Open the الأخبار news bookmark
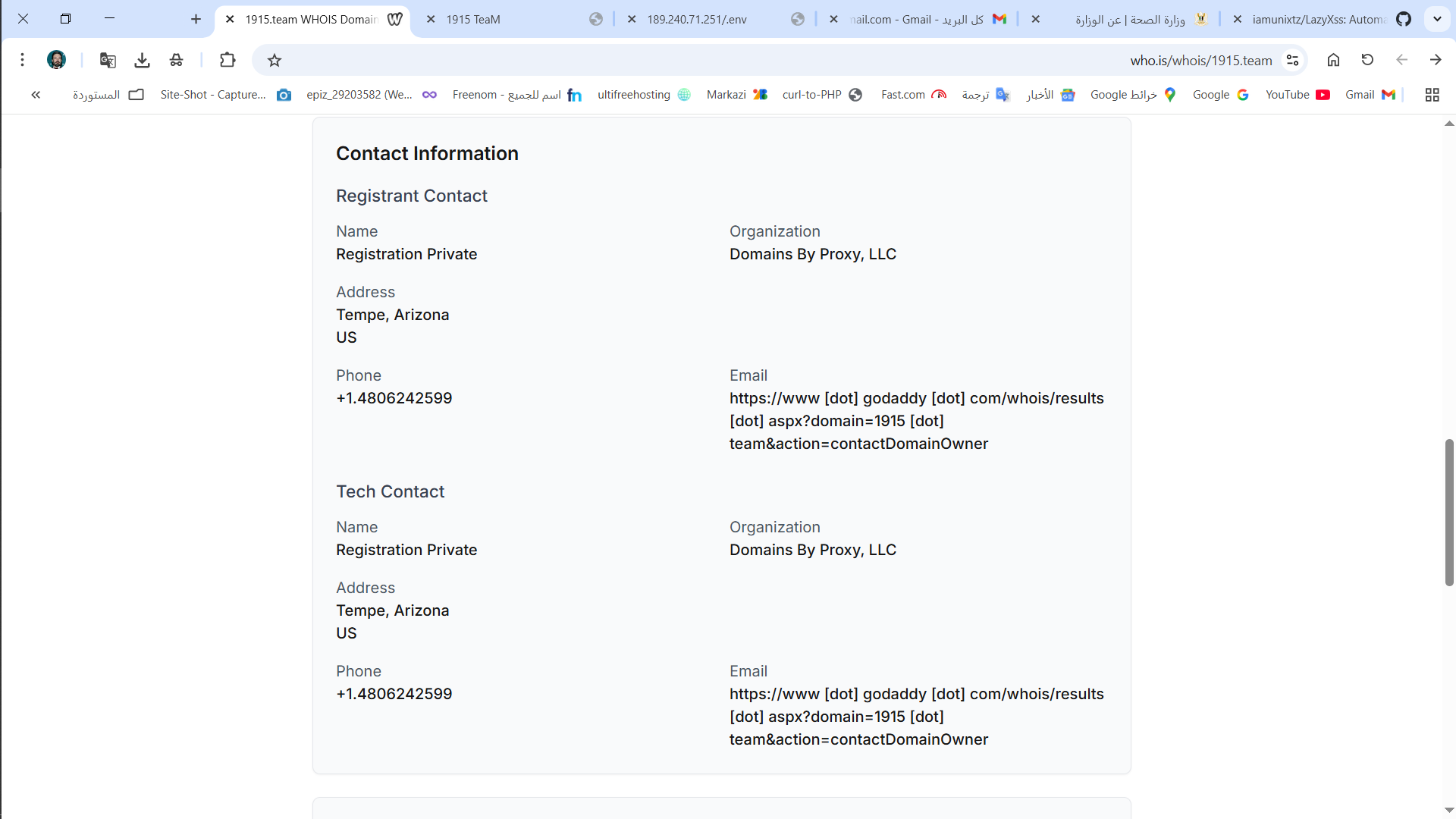1456x819 pixels. point(1051,95)
